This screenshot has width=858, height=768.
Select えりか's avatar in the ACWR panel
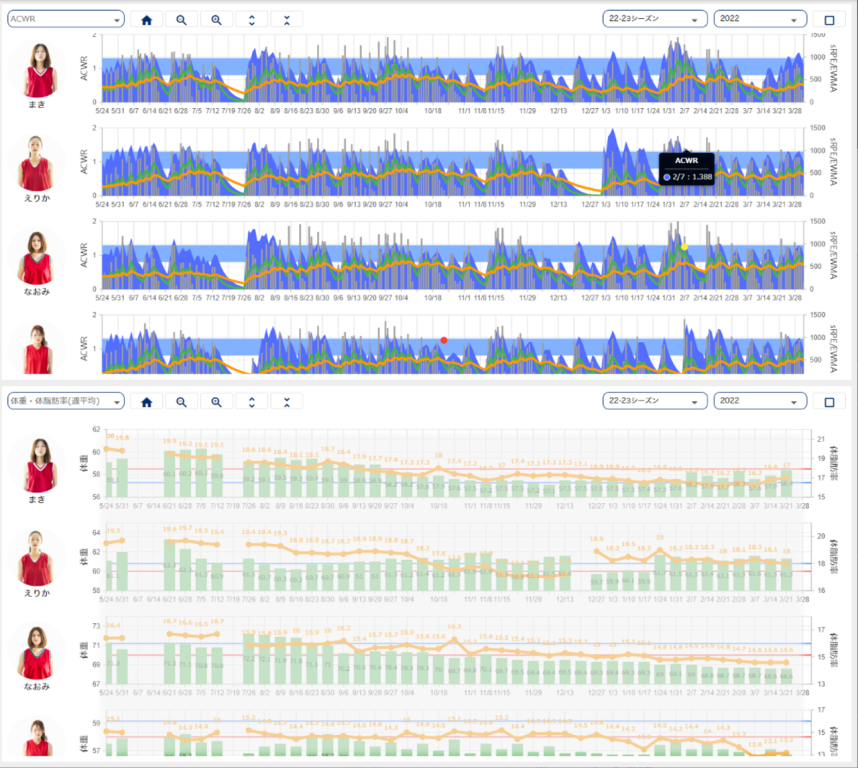[x=37, y=161]
